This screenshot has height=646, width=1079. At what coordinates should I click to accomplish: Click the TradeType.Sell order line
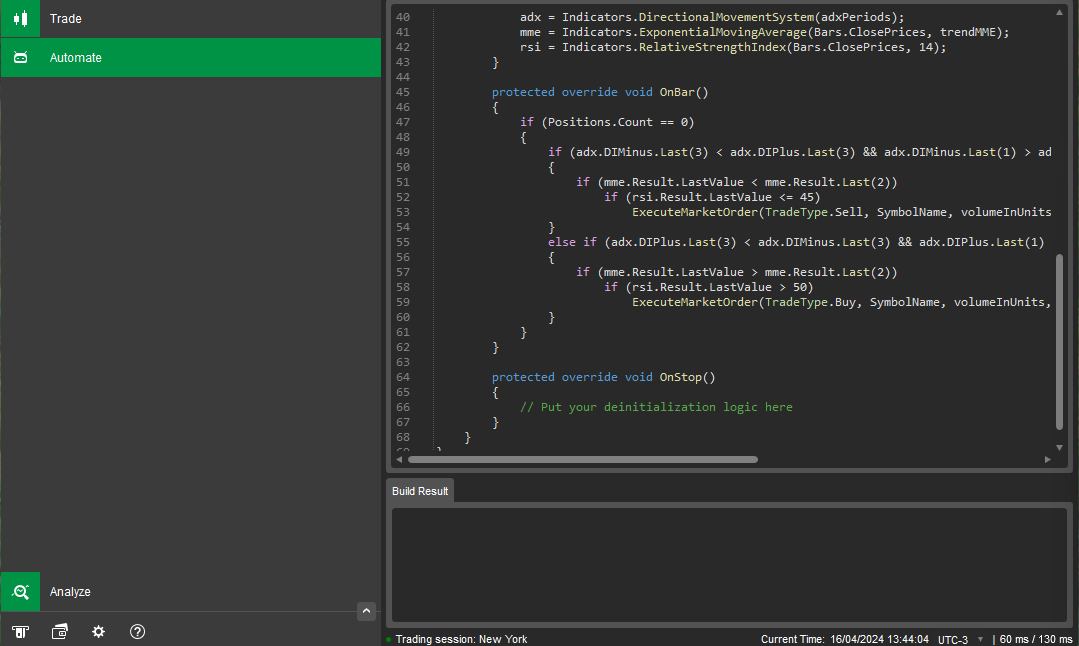[842, 212]
